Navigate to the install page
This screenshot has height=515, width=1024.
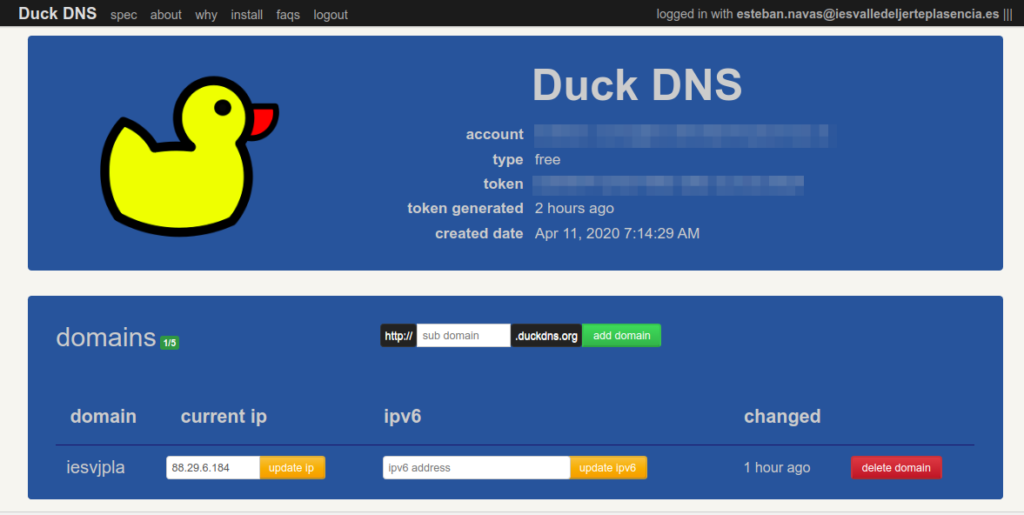247,14
